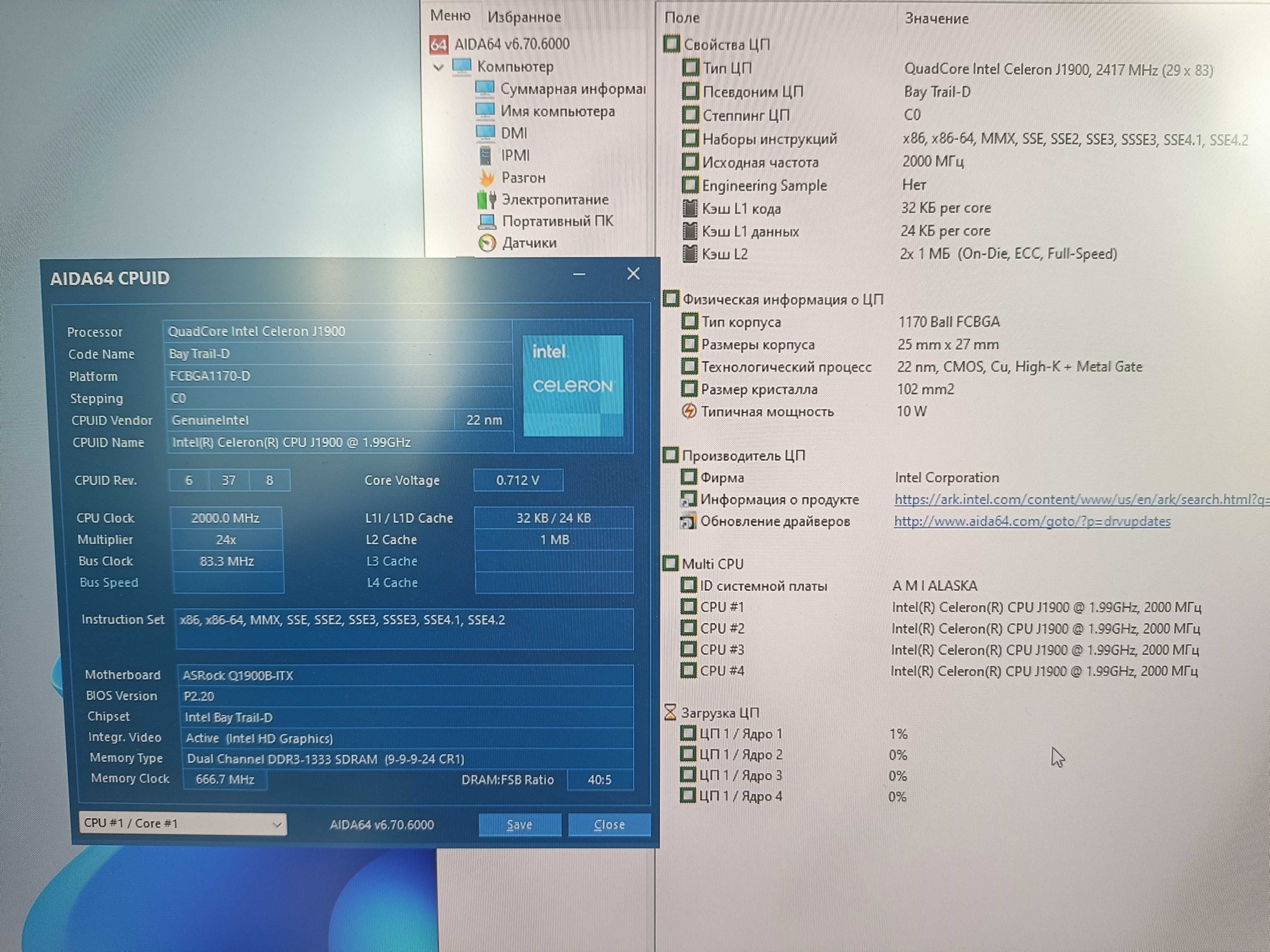
Task: Collapse the Компьютер tree node
Action: click(439, 67)
